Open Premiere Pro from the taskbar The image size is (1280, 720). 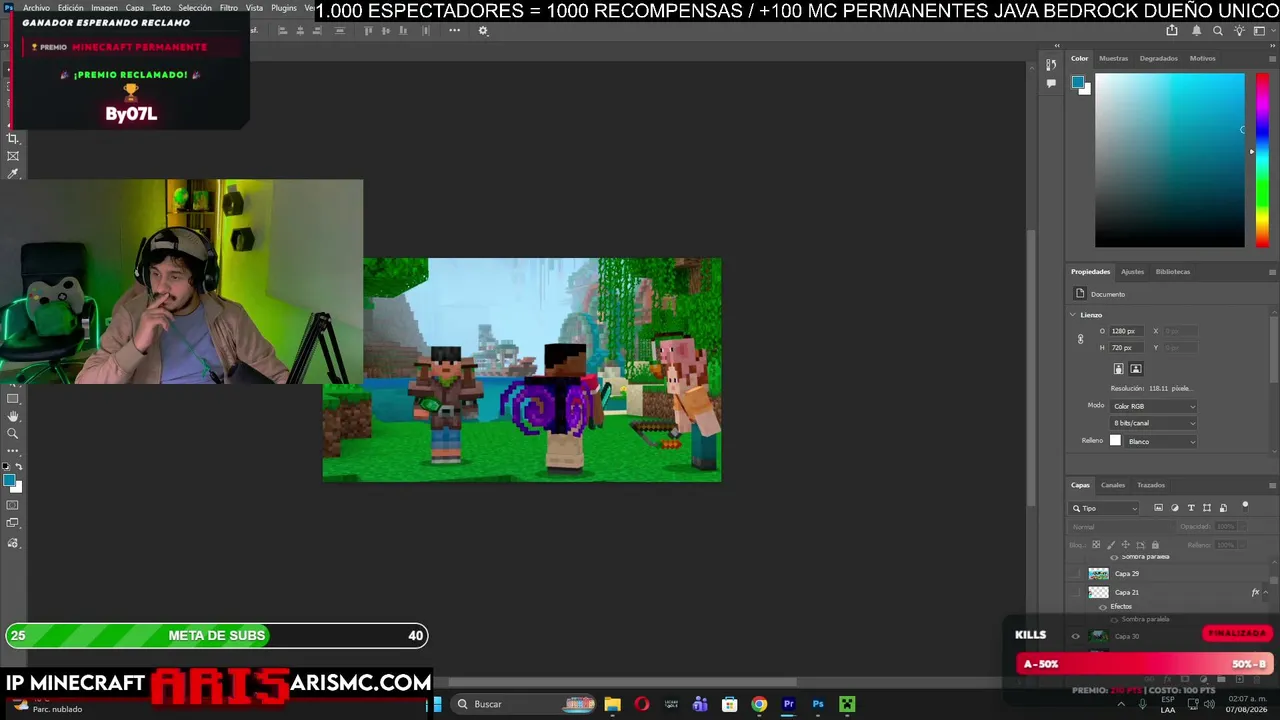point(789,704)
